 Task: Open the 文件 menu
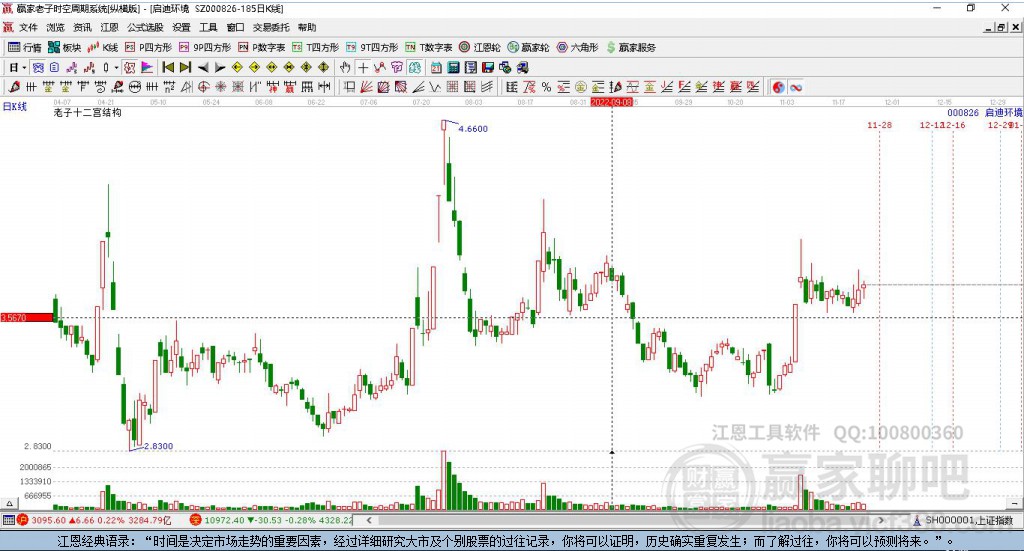pyautogui.click(x=28, y=27)
